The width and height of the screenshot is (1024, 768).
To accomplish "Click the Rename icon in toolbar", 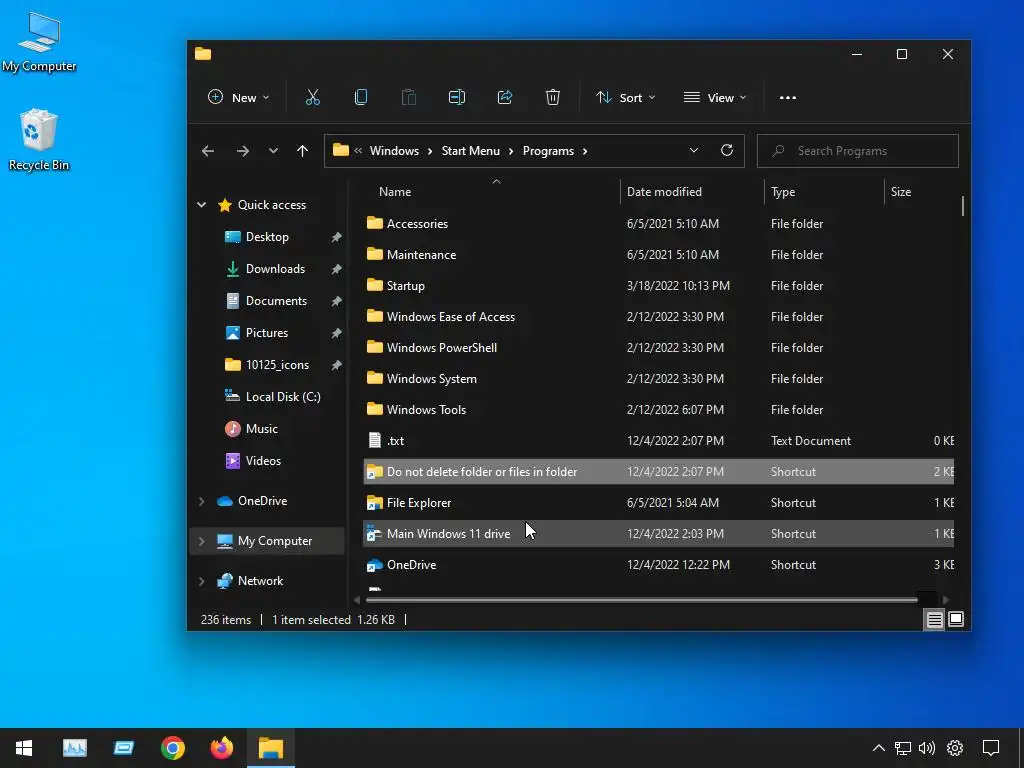I will coord(456,97).
